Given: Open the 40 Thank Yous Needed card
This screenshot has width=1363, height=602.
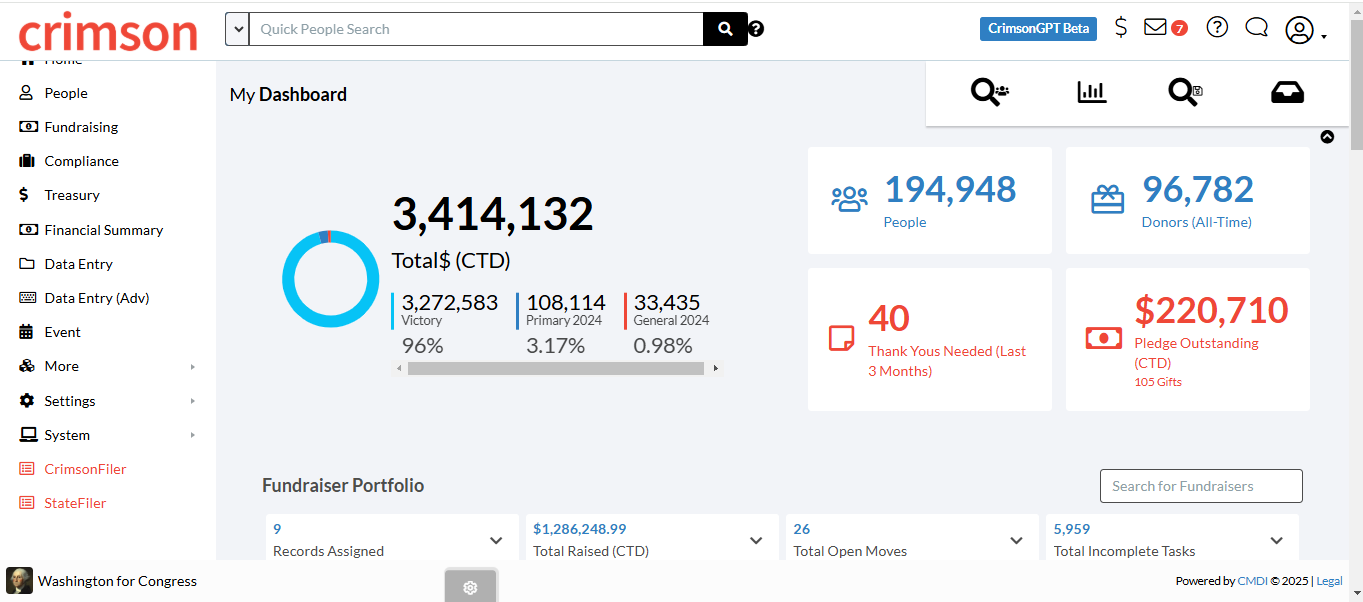Looking at the screenshot, I should pos(930,339).
